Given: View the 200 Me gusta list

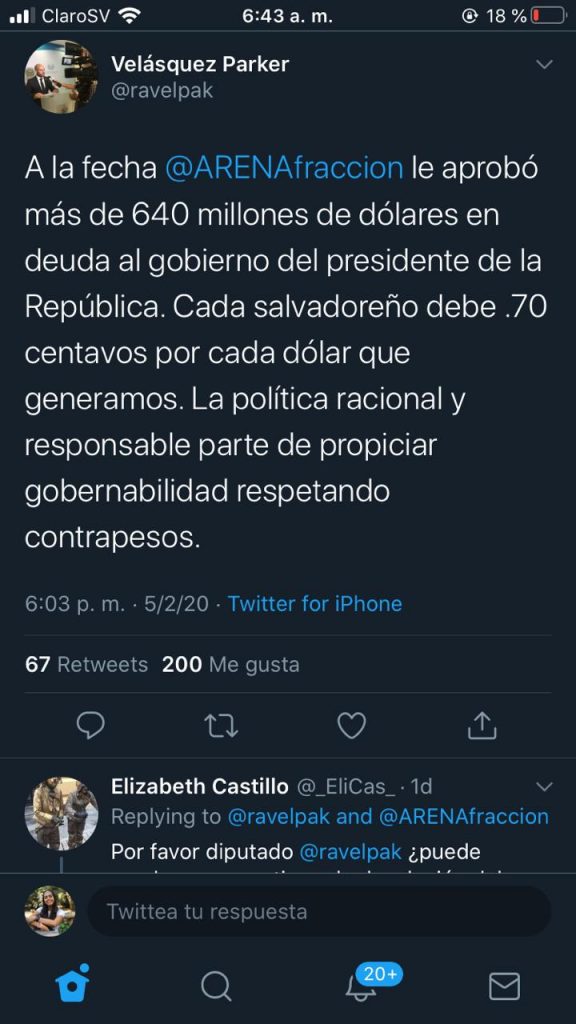Looking at the screenshot, I should [x=231, y=664].
